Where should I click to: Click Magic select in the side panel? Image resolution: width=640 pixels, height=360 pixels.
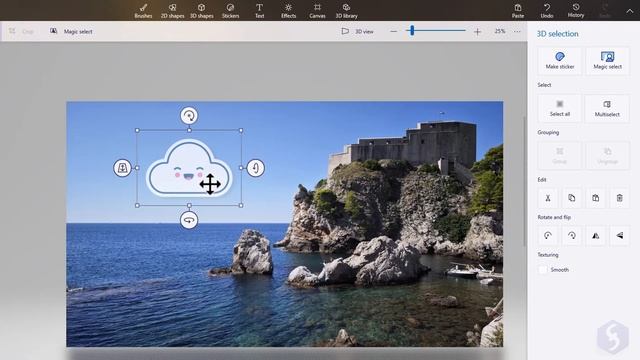pyautogui.click(x=607, y=60)
